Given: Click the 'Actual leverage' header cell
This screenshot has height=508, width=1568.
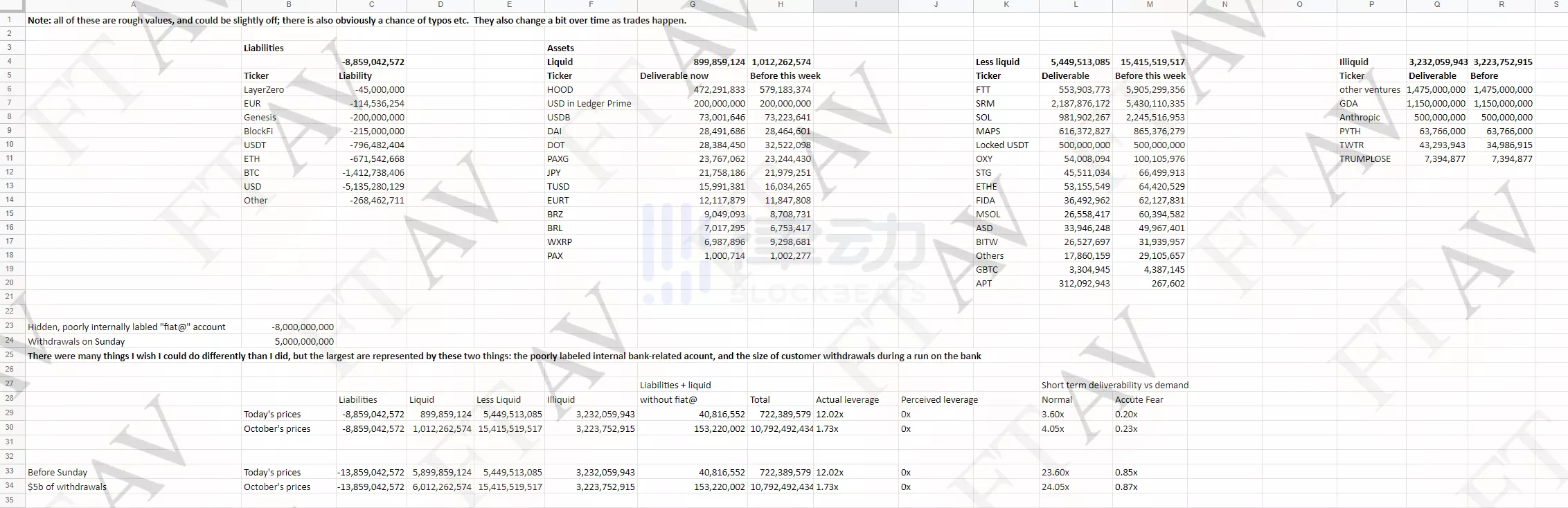Looking at the screenshot, I should coord(847,399).
